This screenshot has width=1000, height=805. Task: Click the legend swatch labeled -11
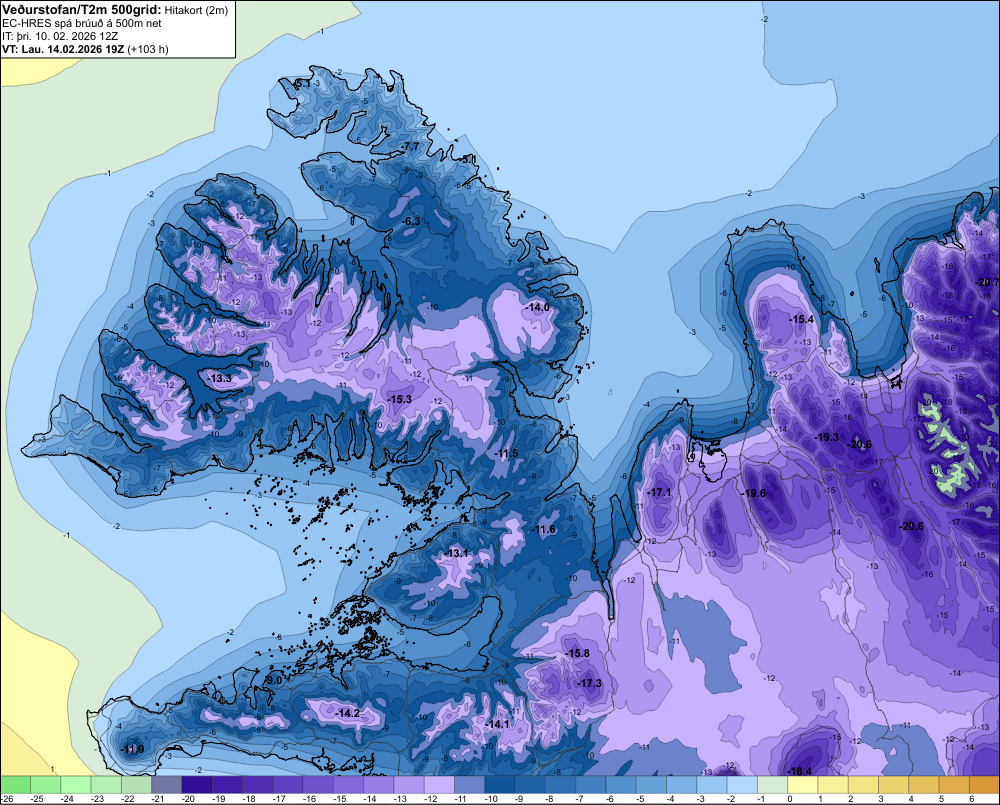[469, 785]
